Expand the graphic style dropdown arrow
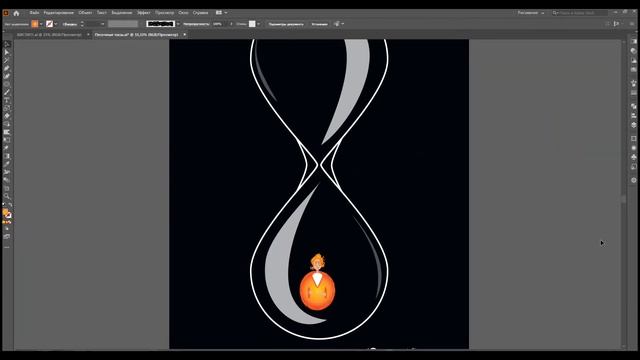 point(258,24)
